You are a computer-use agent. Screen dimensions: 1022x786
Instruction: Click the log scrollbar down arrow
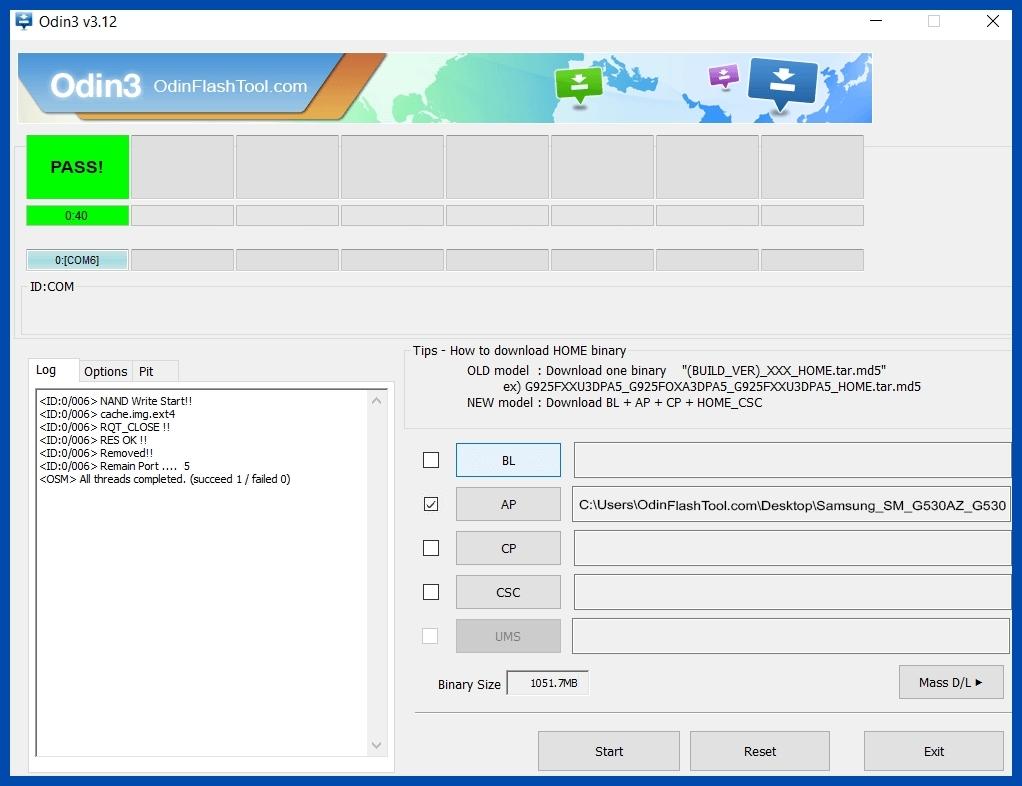[x=376, y=744]
